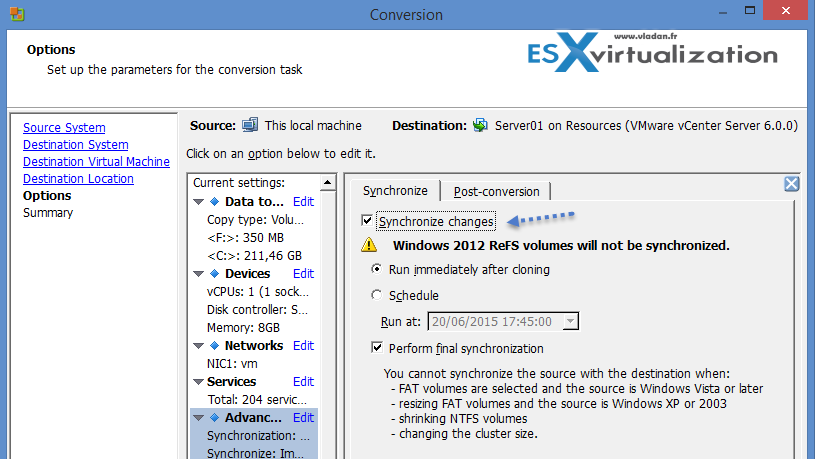
Task: Click the blue diamond beside Advanced options
Action: click(214, 417)
